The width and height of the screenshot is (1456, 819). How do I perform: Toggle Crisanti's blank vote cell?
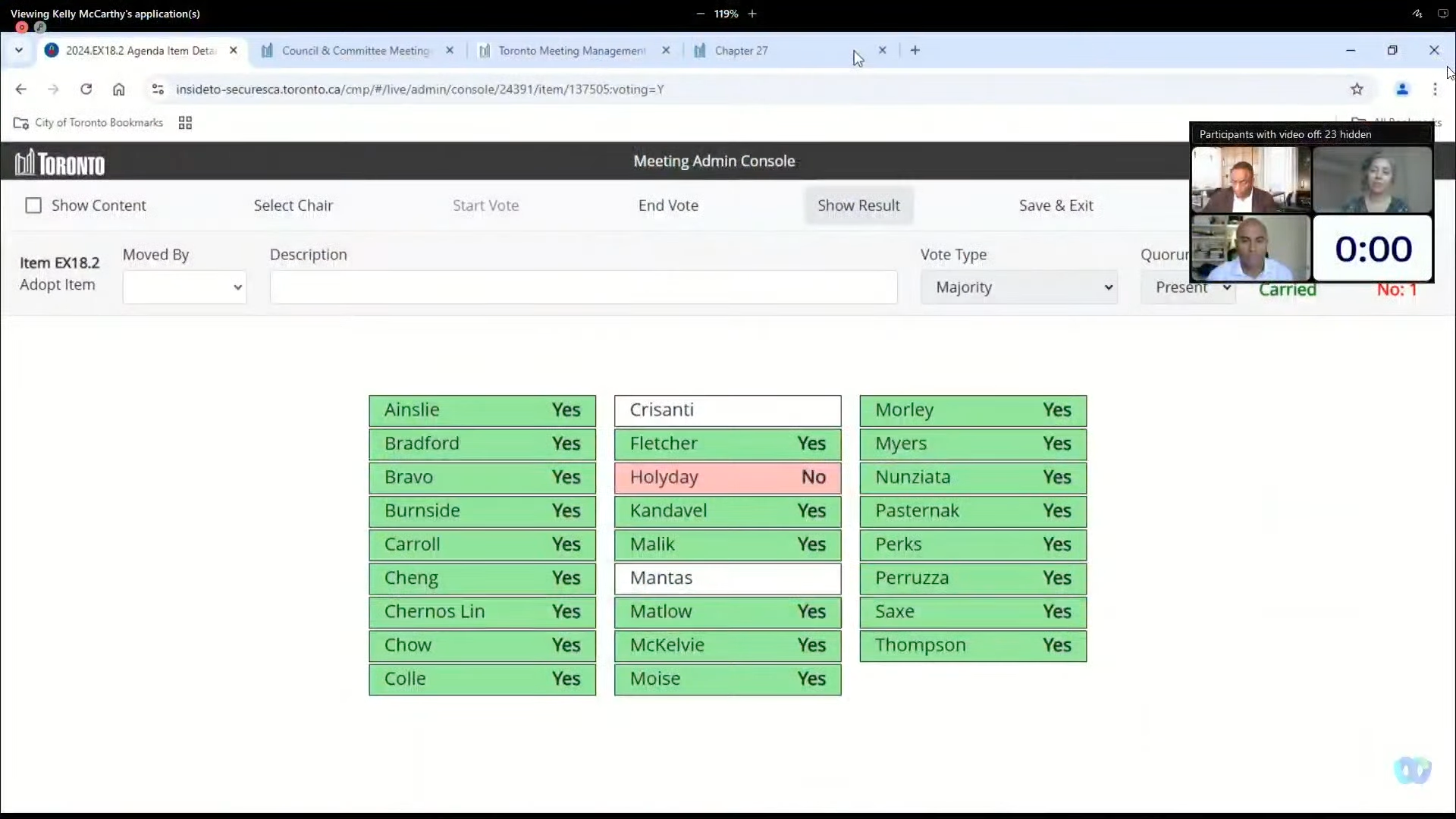click(727, 410)
